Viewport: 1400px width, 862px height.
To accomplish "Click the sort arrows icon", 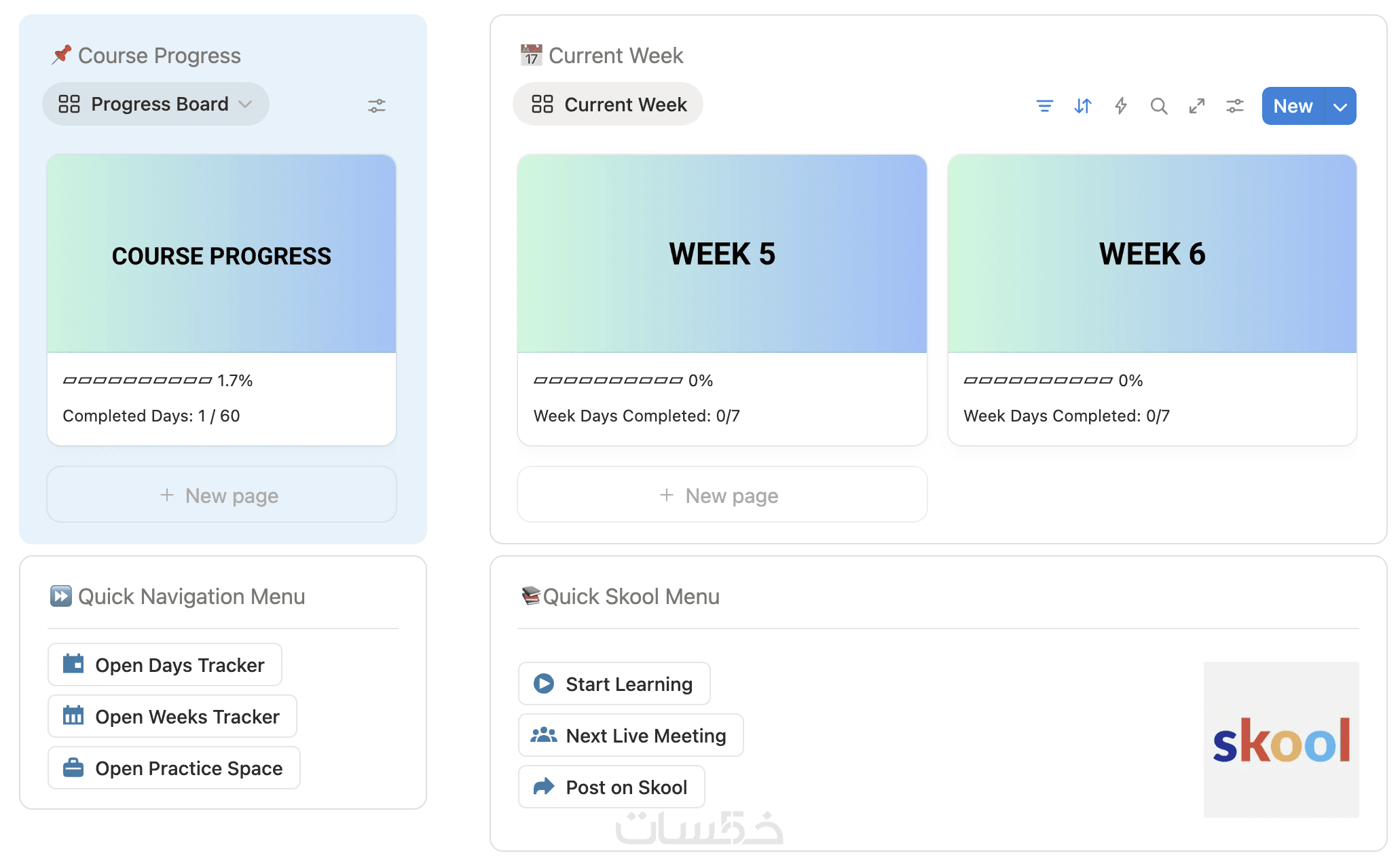I will [x=1083, y=106].
